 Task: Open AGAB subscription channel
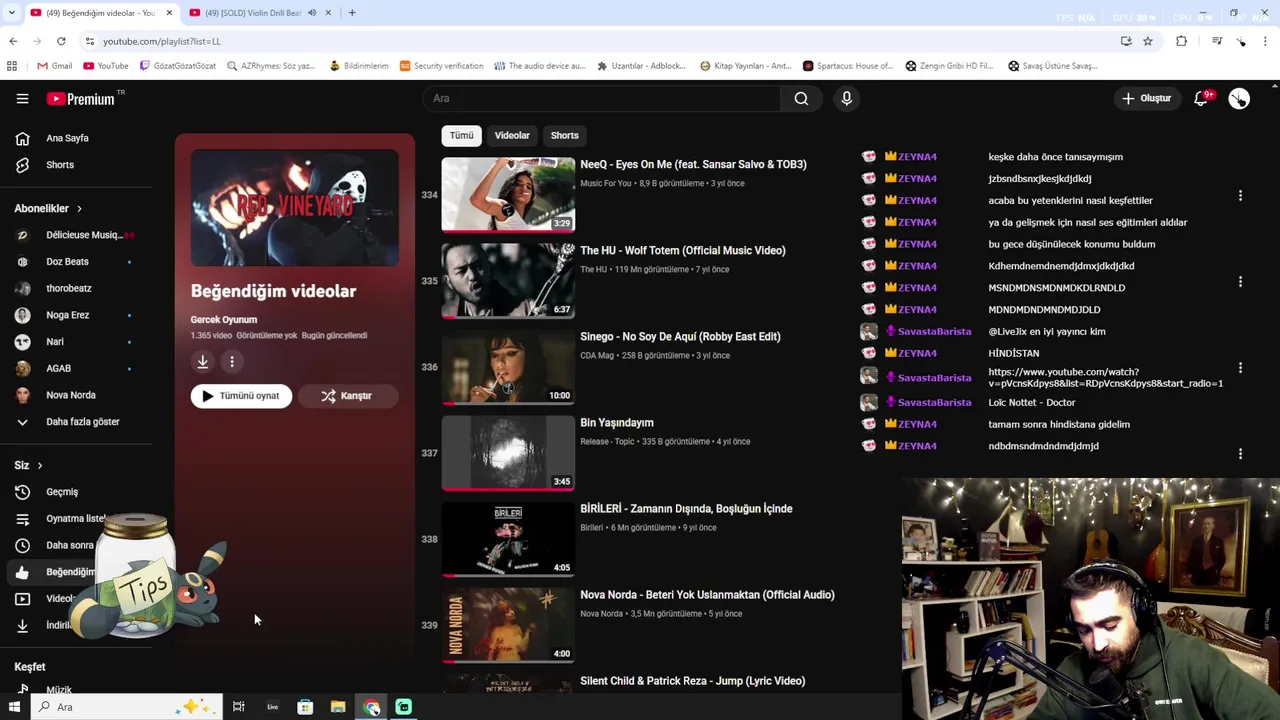58,368
